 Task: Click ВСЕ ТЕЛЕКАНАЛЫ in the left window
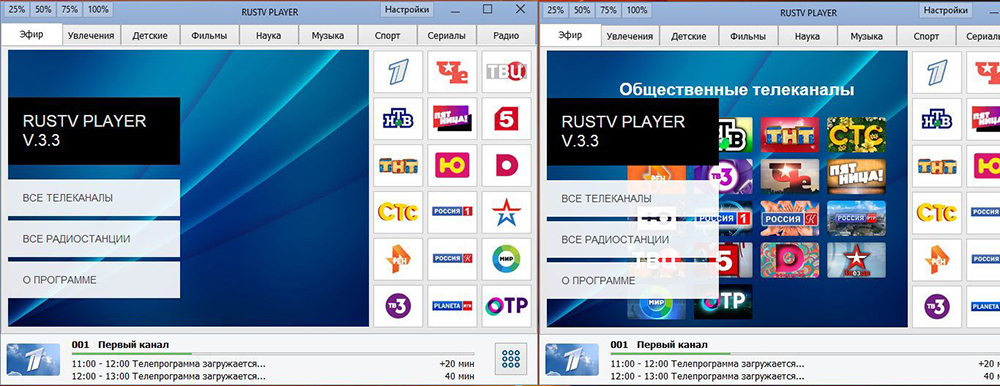click(94, 198)
